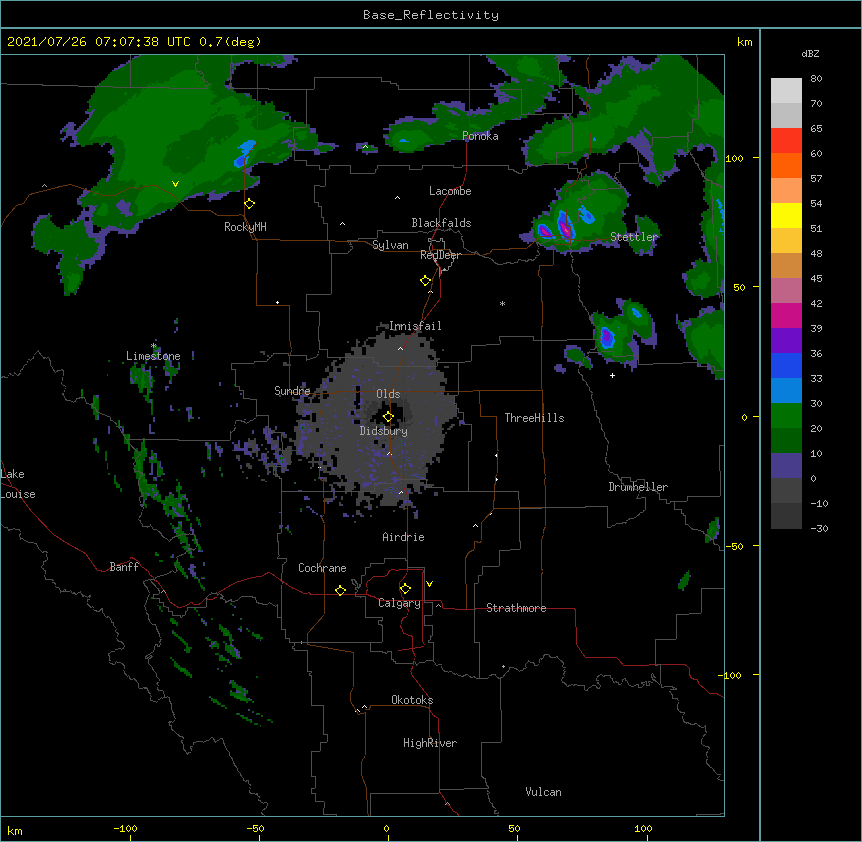
Task: Click the intense storm cell west of Stettler
Action: [565, 226]
